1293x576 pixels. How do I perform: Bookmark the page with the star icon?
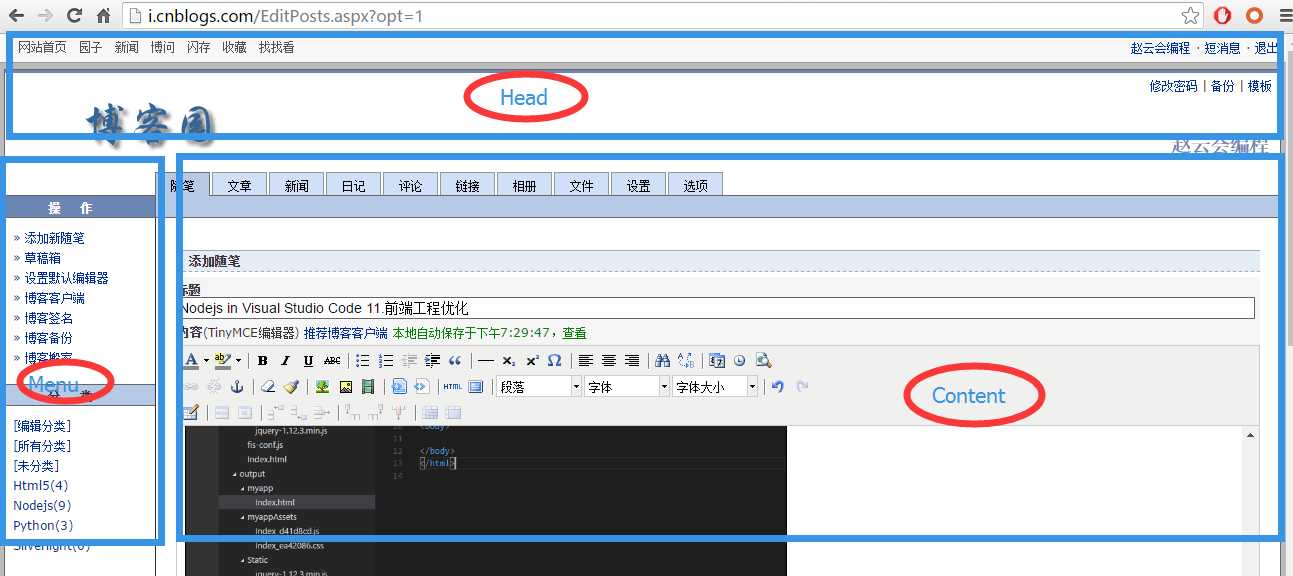coord(1190,16)
